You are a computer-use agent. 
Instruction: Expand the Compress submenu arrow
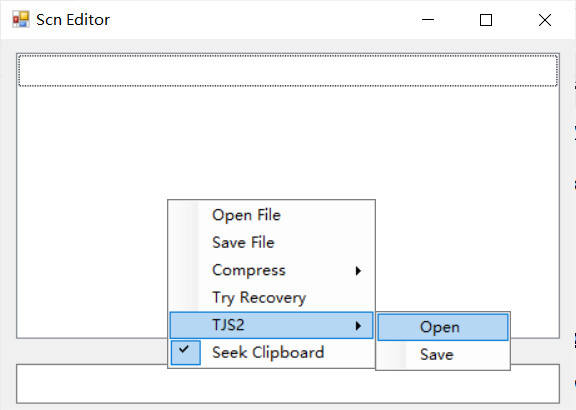pos(358,271)
